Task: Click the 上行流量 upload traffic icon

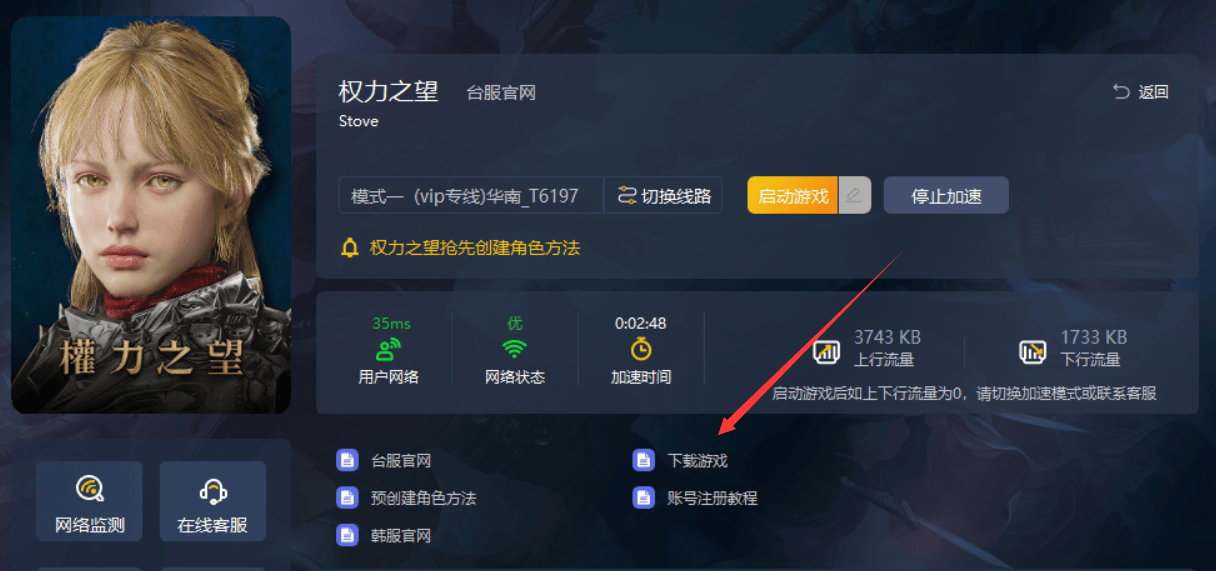Action: click(826, 351)
